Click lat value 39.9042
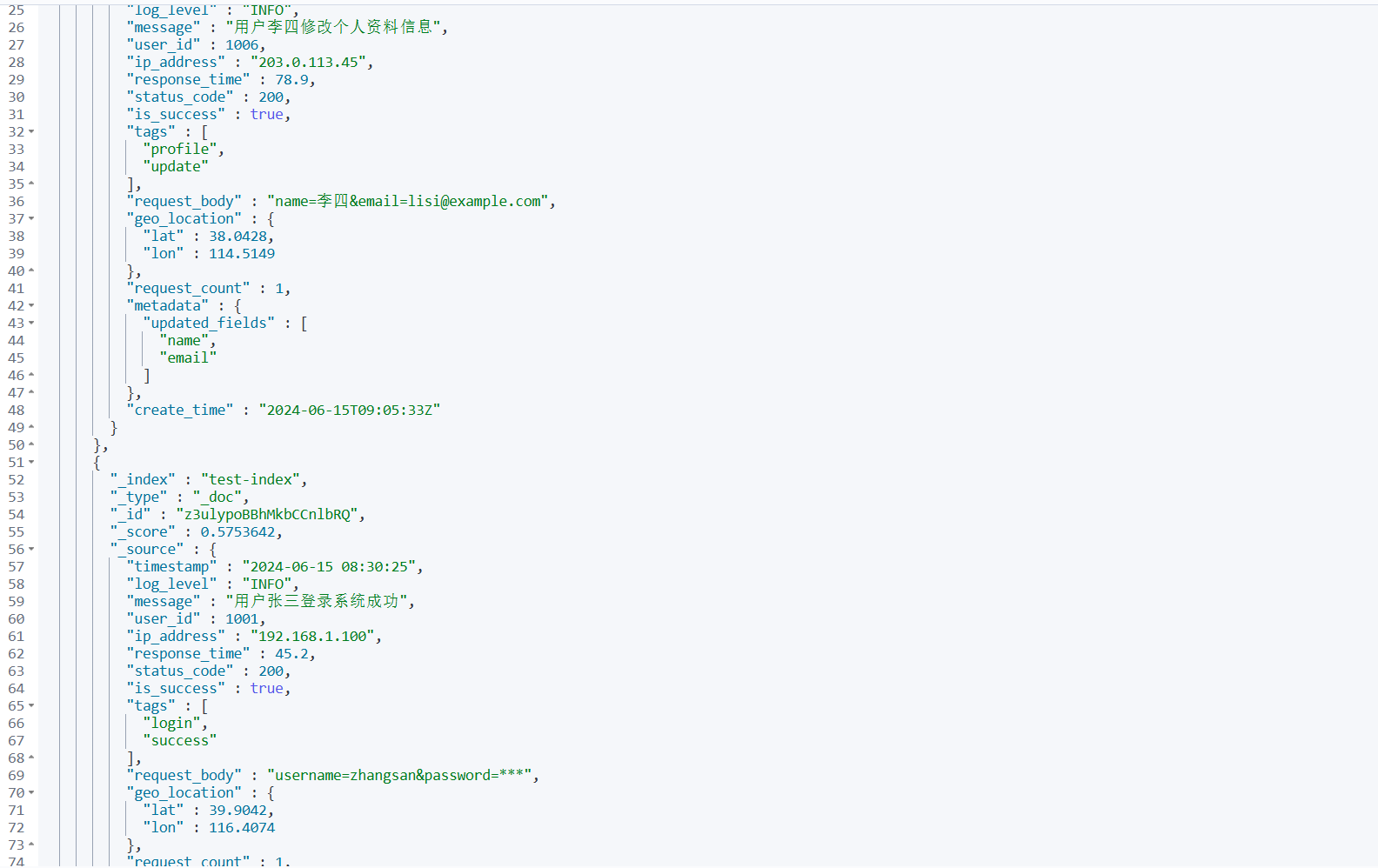 click(x=237, y=810)
